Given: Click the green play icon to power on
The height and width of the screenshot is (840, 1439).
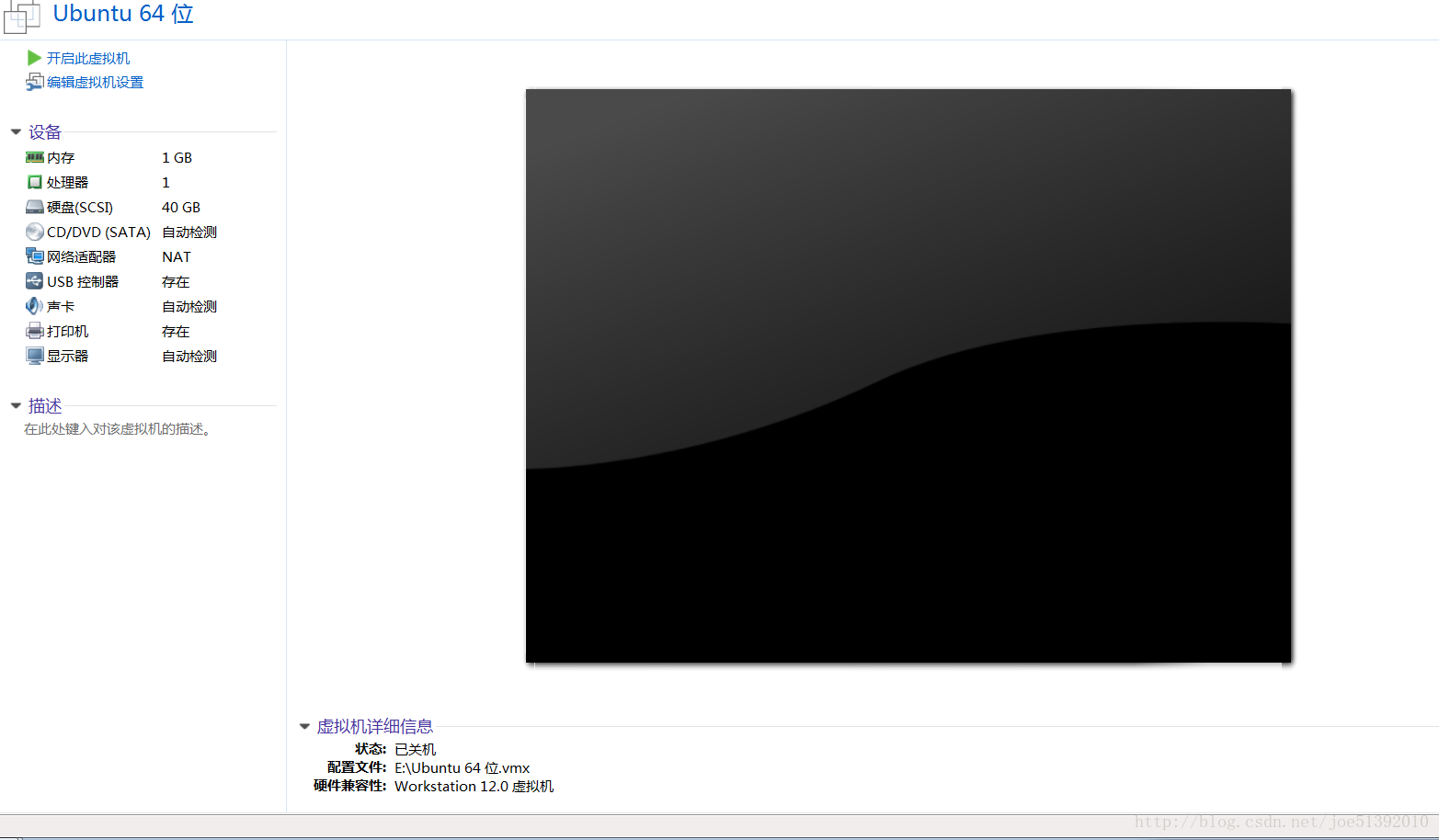Looking at the screenshot, I should [34, 58].
